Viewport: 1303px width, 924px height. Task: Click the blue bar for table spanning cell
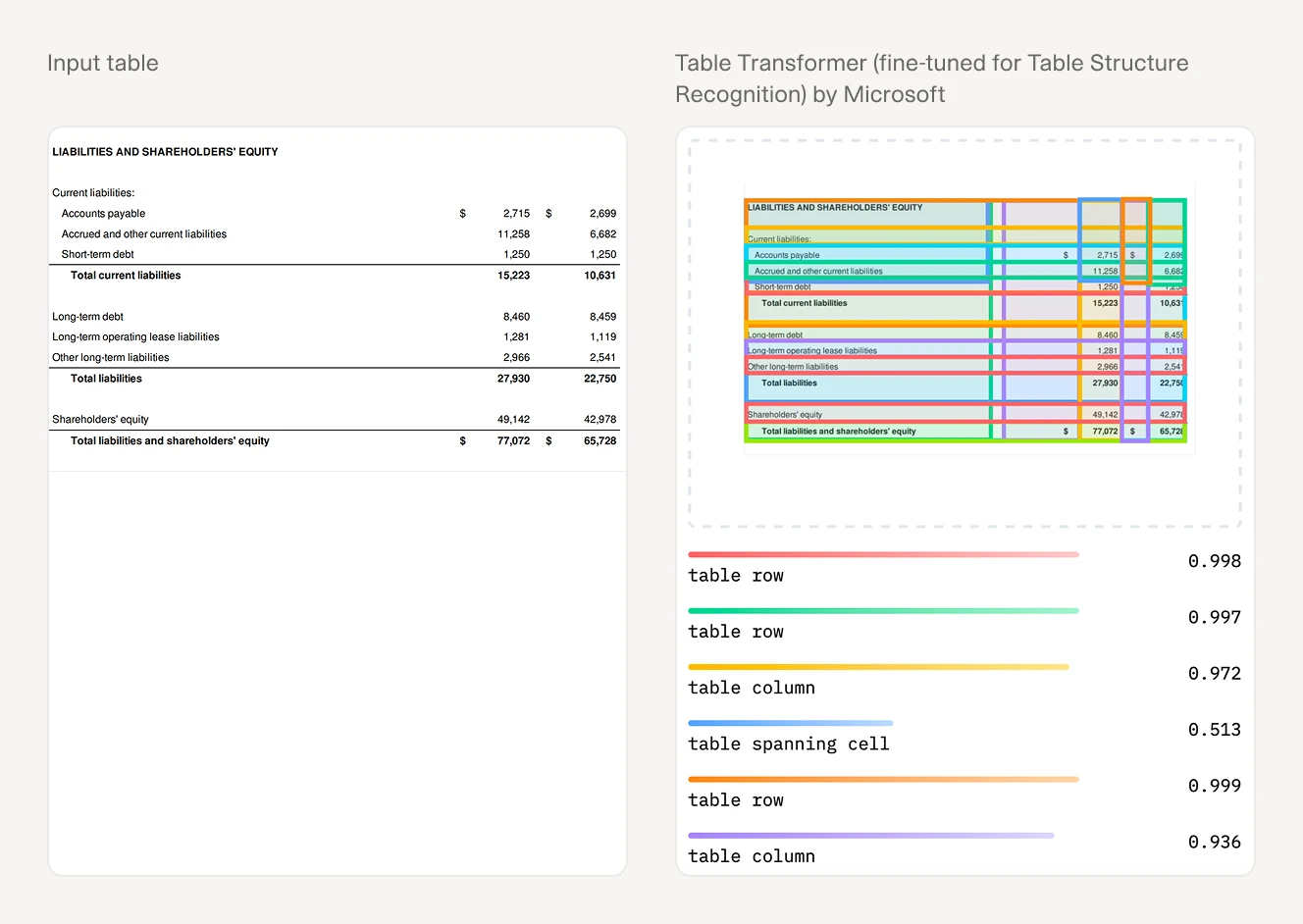point(791,723)
